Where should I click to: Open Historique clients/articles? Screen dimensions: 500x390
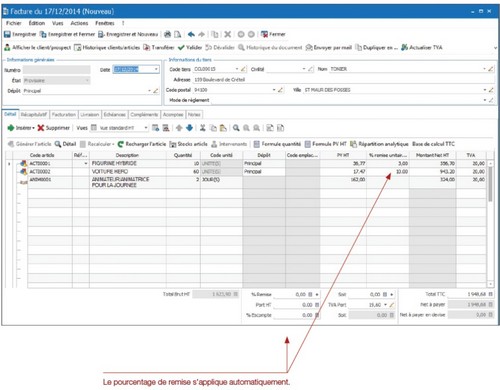coord(107,48)
